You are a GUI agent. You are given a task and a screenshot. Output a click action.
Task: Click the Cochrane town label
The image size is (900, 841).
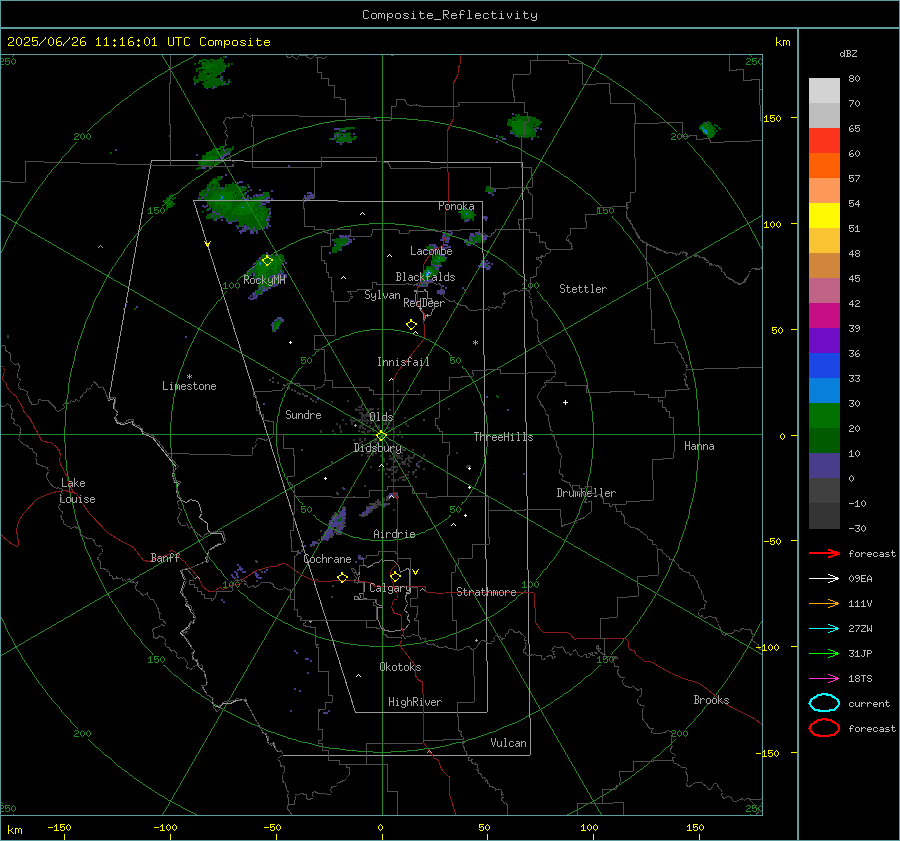point(327,559)
